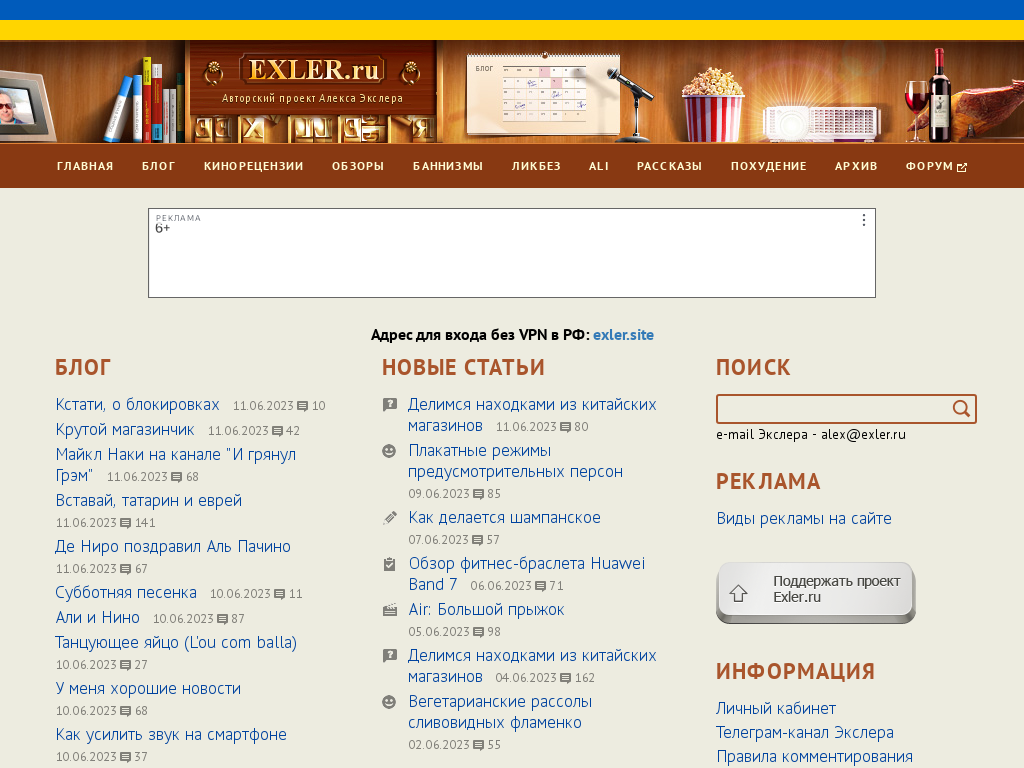The width and height of the screenshot is (1024, 768).
Task: Open 'Плакатные режимы предусмотрительных персон' article
Action: 515,461
